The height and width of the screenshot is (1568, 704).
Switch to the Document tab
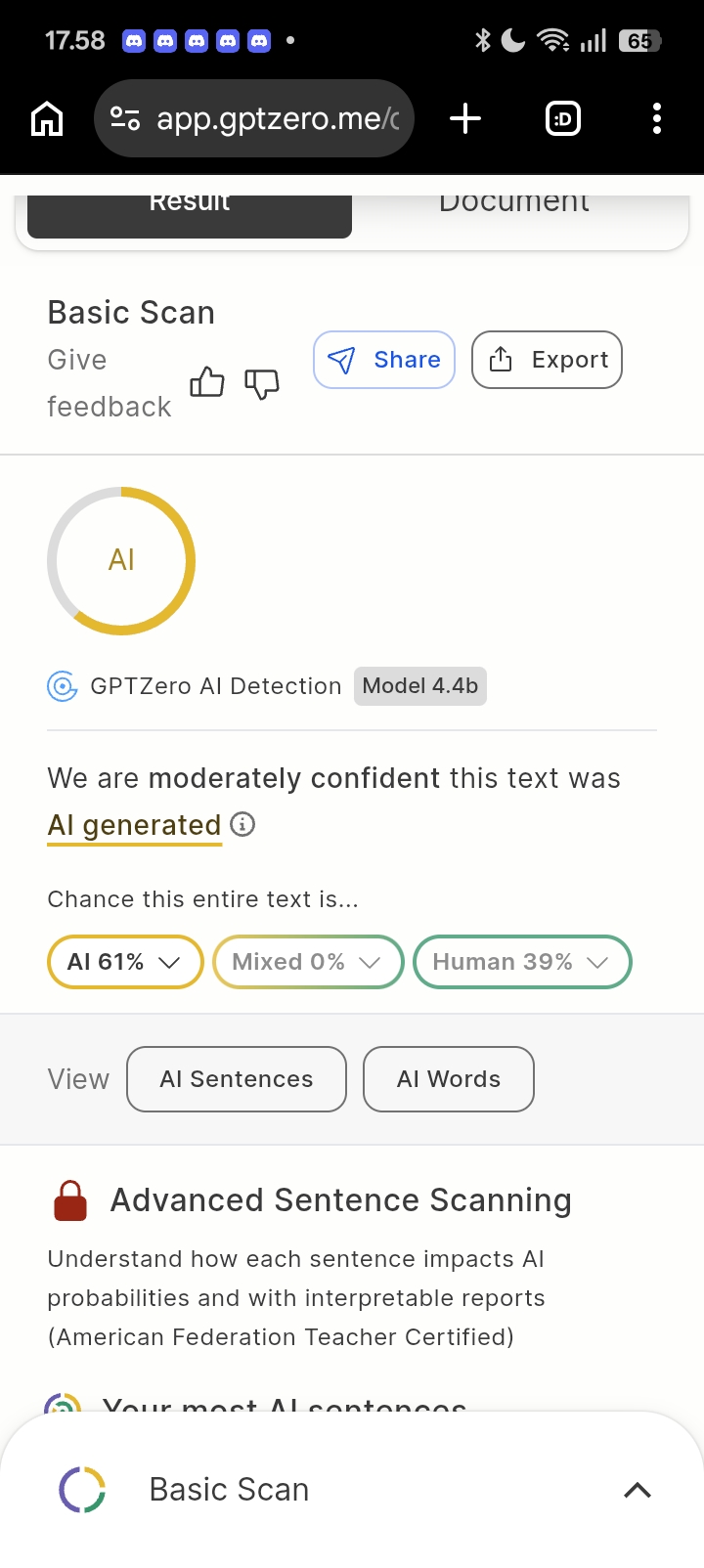coord(514,207)
